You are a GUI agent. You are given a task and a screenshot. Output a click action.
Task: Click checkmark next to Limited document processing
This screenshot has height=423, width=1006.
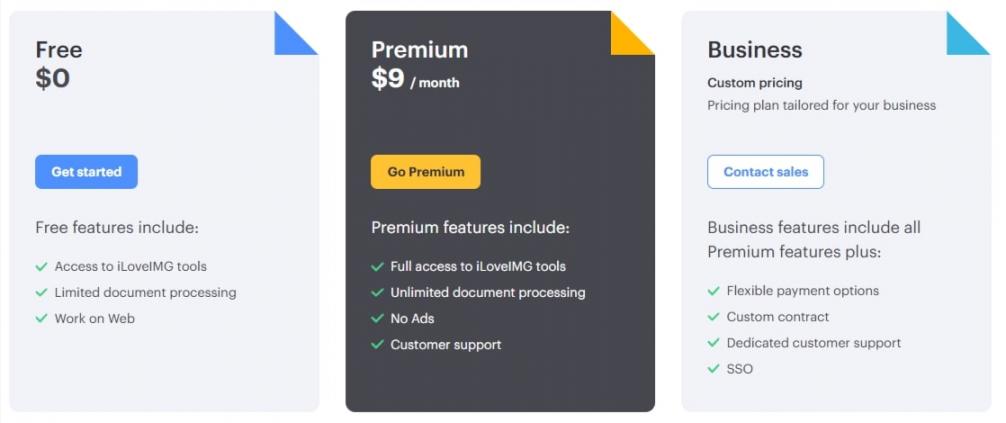click(42, 293)
